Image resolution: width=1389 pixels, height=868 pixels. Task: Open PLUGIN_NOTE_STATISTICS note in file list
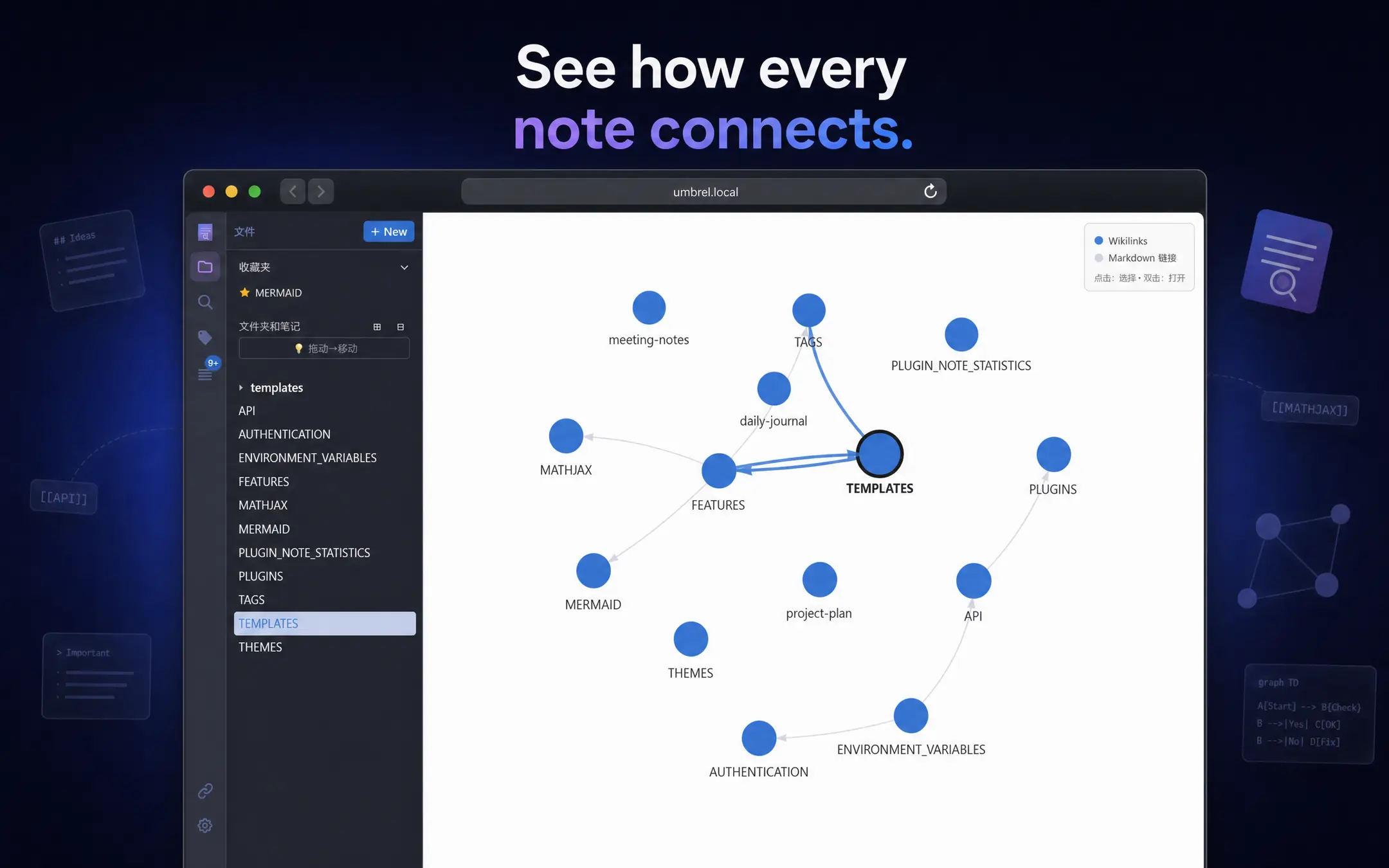(304, 553)
